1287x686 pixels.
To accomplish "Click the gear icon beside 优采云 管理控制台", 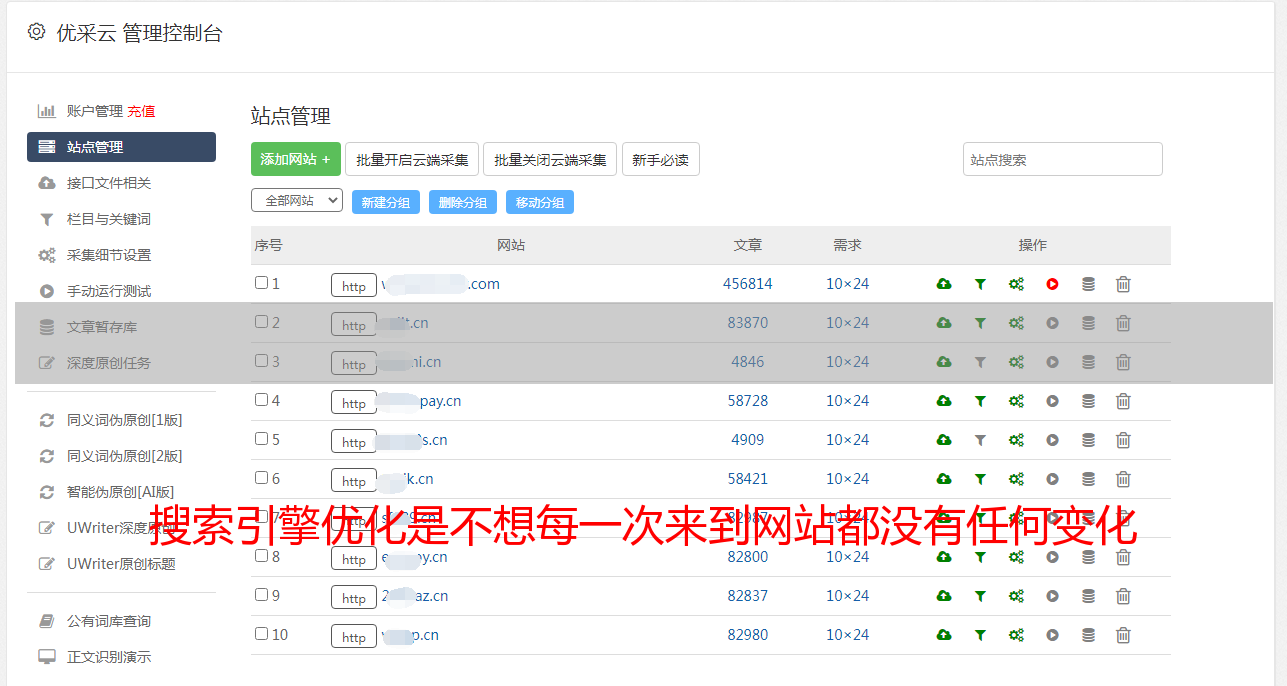I will pos(37,32).
